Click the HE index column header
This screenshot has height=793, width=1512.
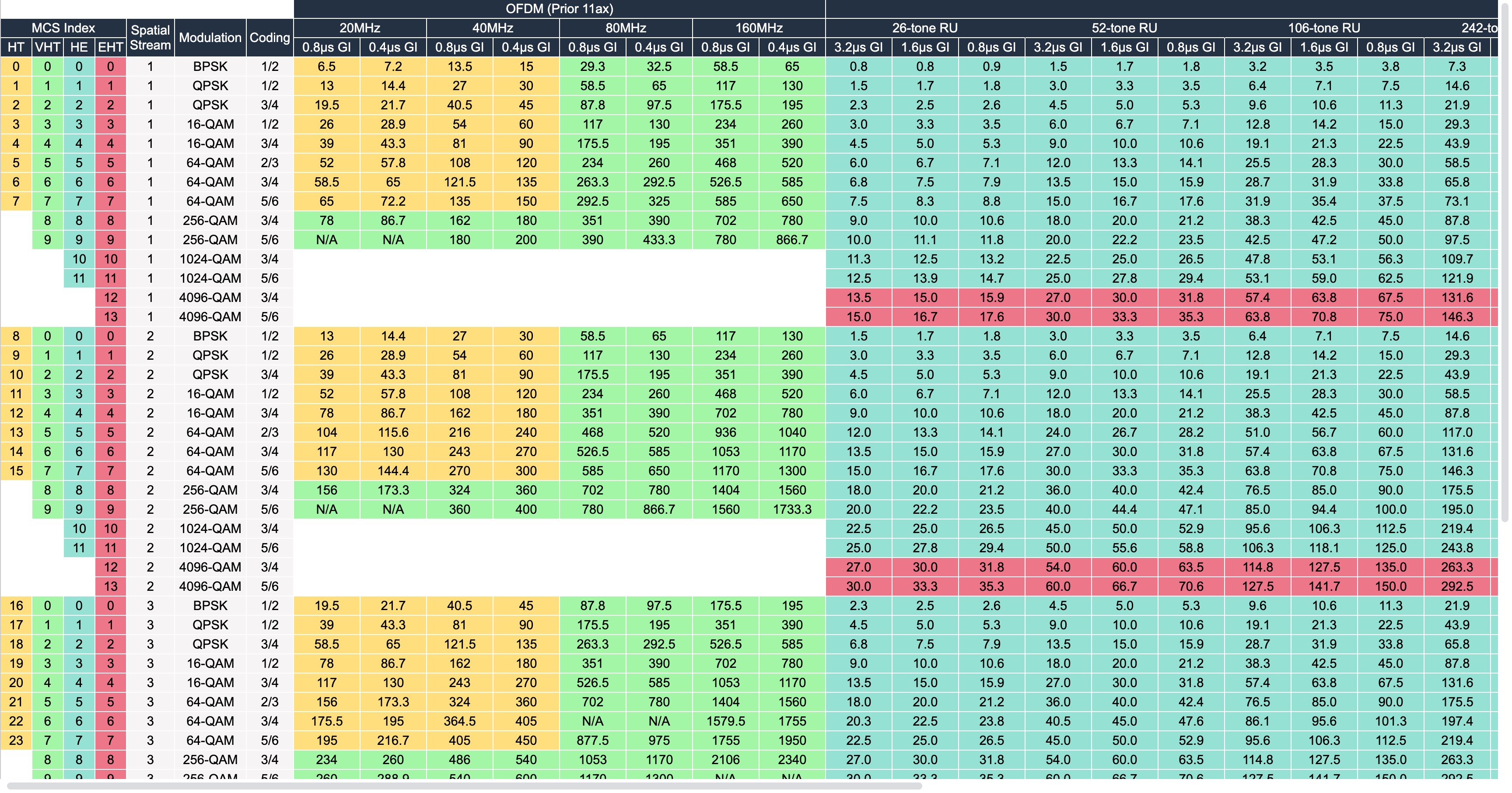pos(79,48)
